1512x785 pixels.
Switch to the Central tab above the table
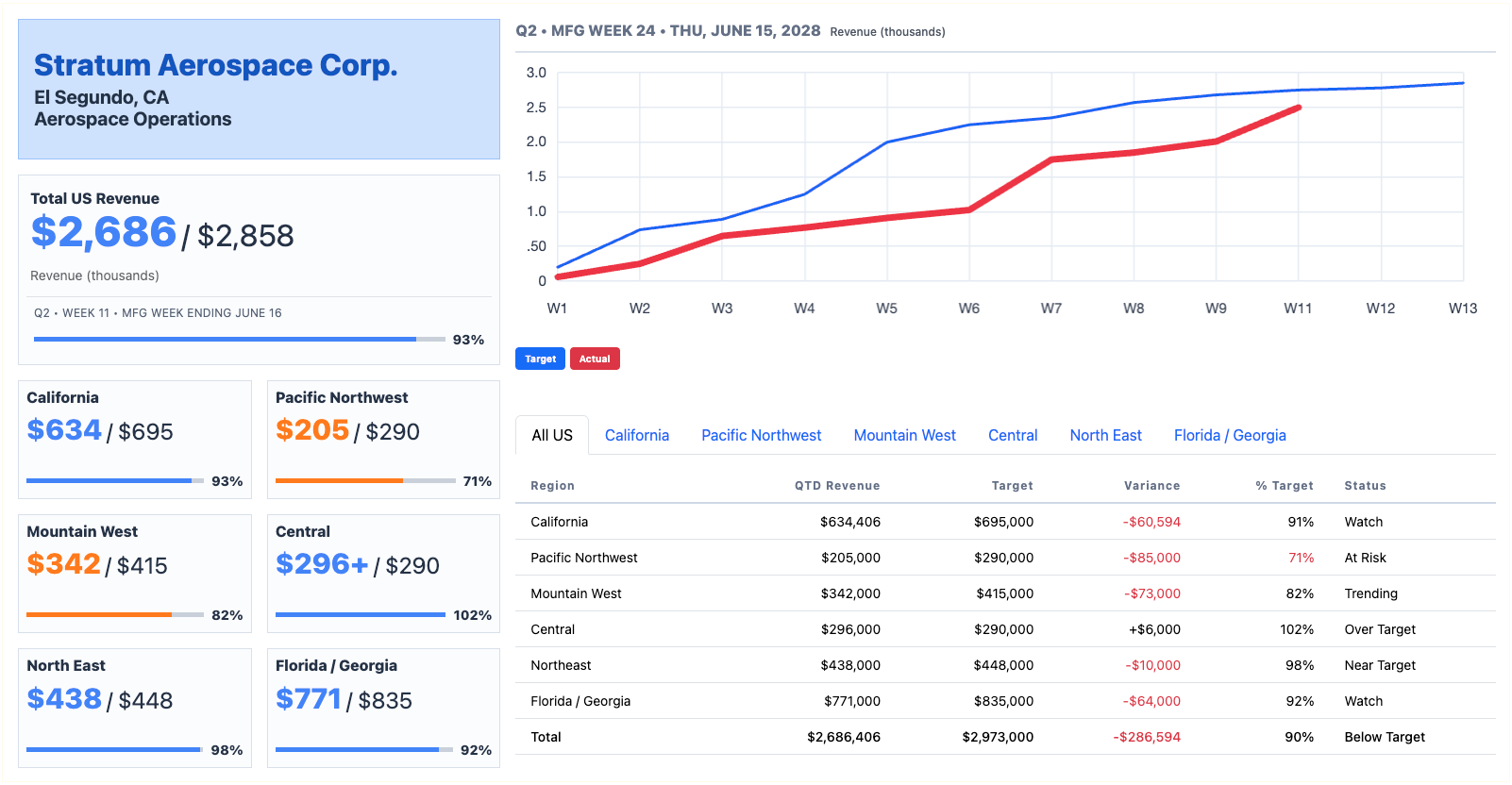[1013, 435]
